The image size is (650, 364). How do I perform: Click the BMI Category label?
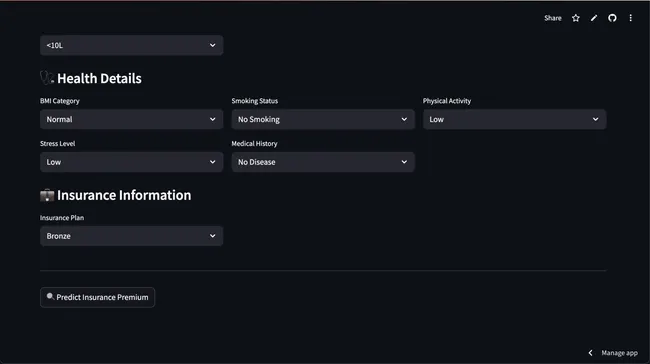[x=60, y=101]
